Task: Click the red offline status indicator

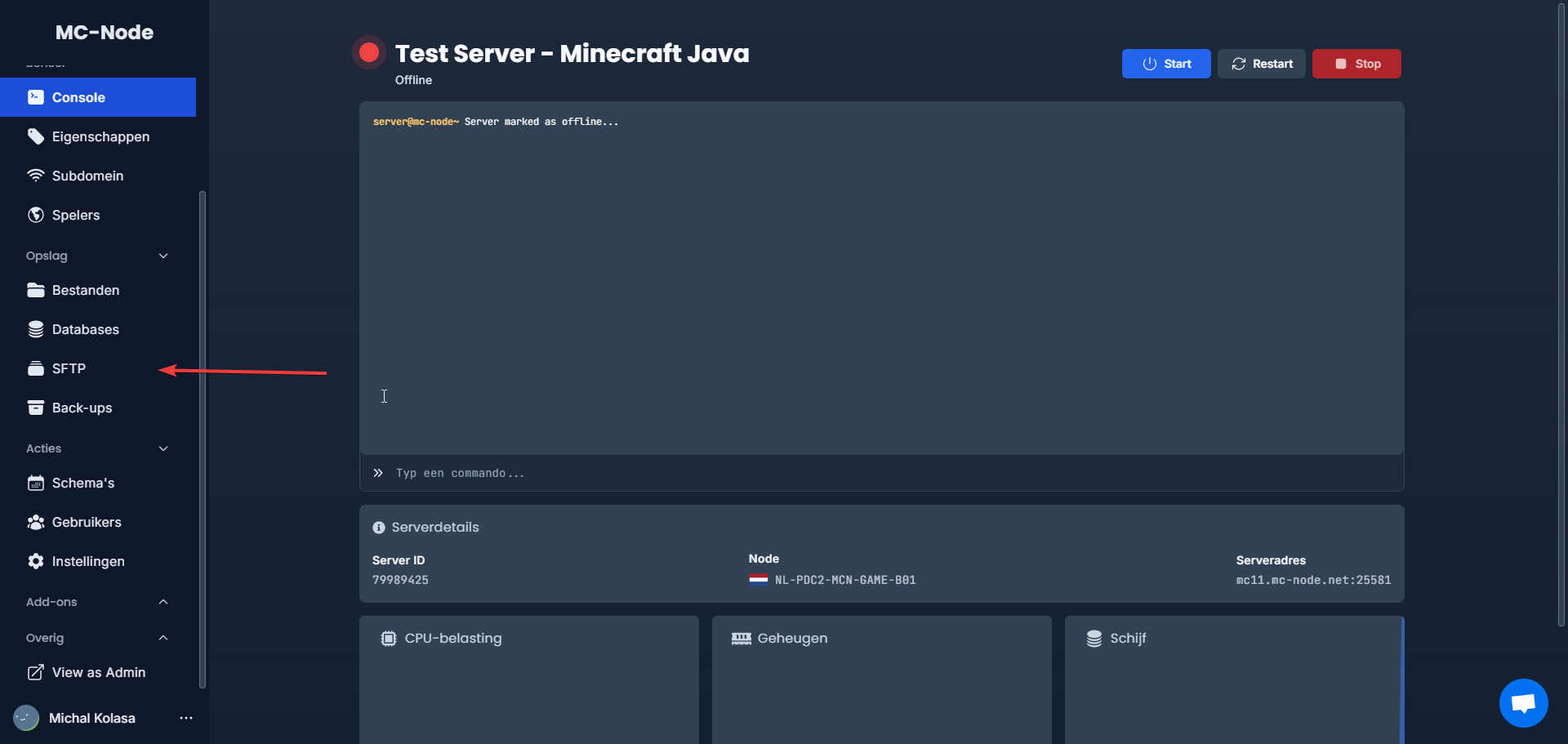Action: click(369, 53)
